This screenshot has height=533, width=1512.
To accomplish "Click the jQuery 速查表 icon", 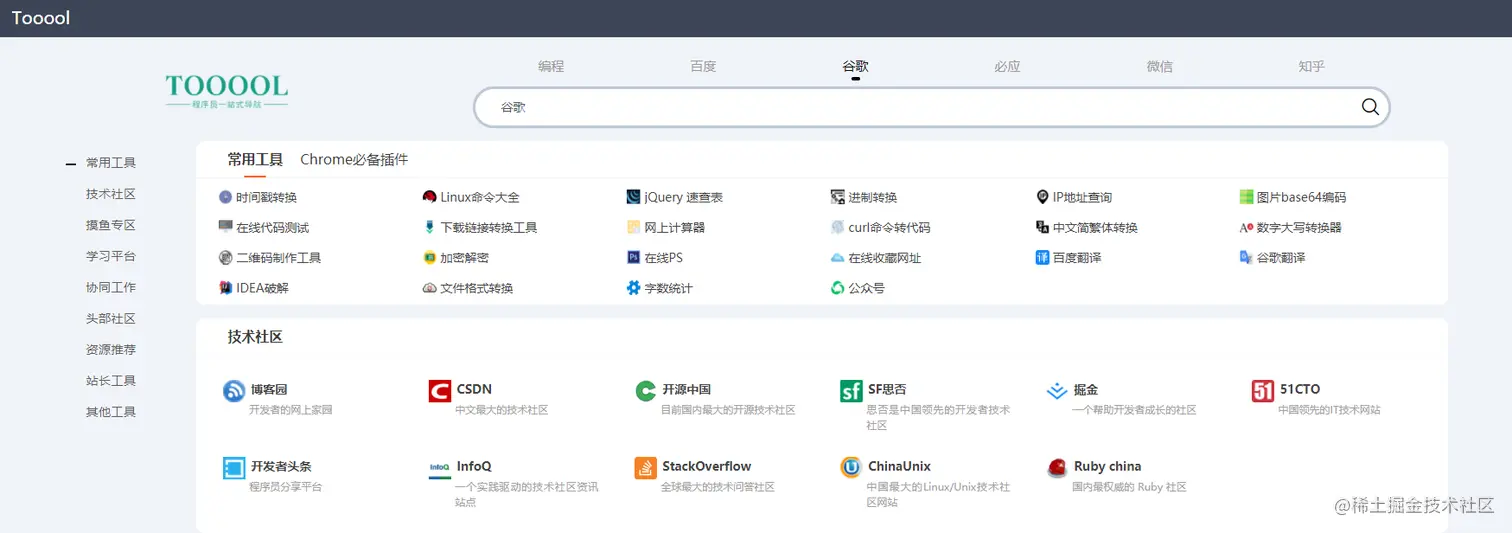I will [x=633, y=197].
